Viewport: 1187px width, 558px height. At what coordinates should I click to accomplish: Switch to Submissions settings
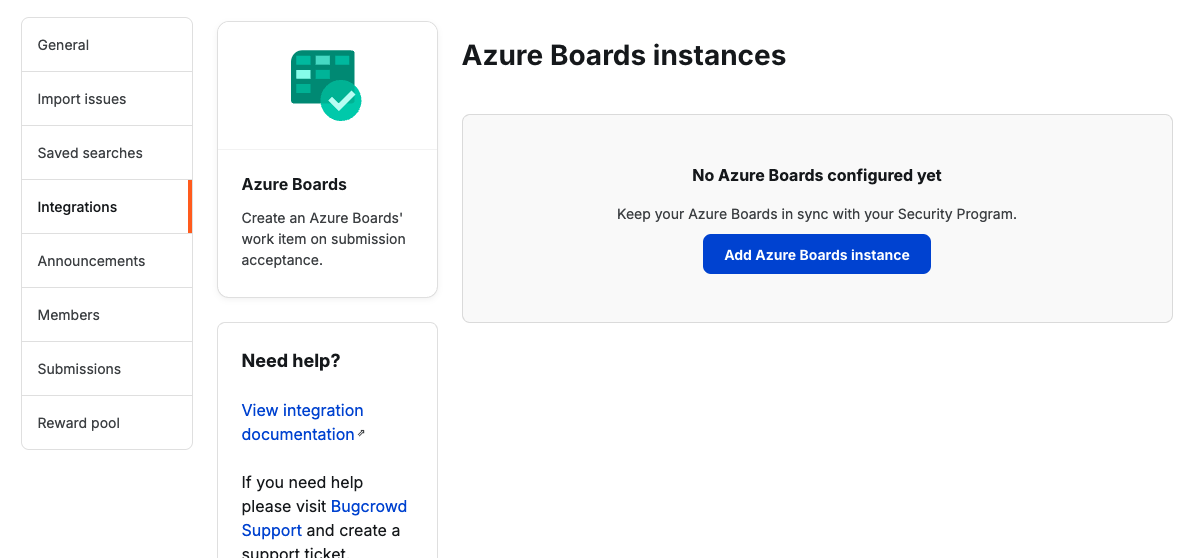pyautogui.click(x=79, y=369)
